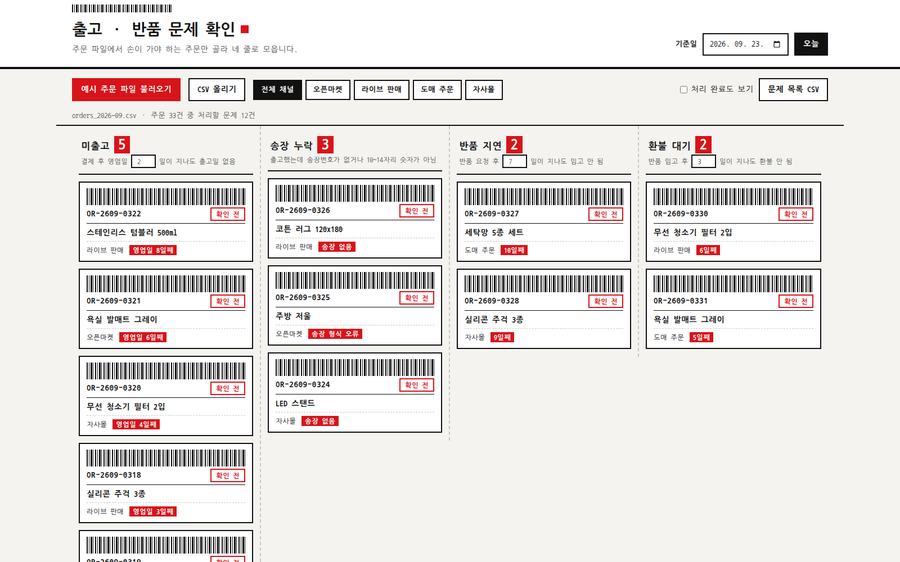This screenshot has height=562, width=900.
Task: Set the reference date with the 오늘 button
Action: 810,44
